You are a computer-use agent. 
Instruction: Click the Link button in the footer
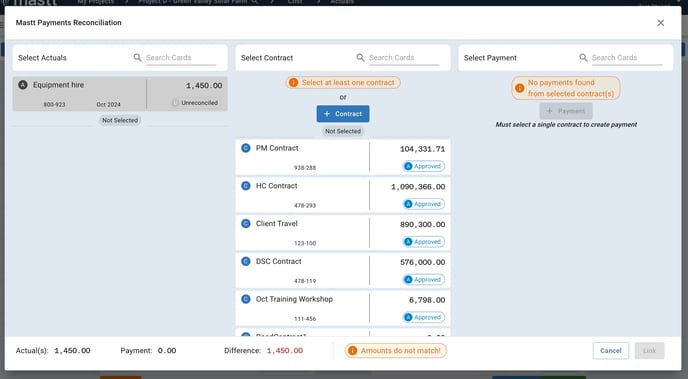pos(649,350)
